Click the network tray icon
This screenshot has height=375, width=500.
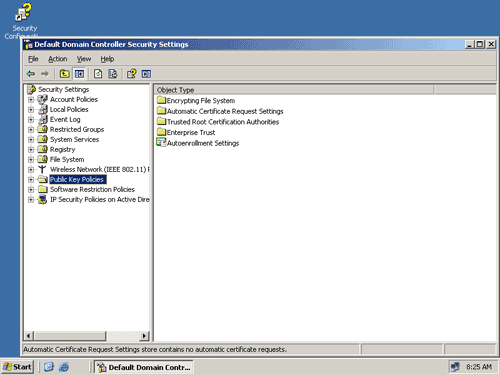(455, 367)
